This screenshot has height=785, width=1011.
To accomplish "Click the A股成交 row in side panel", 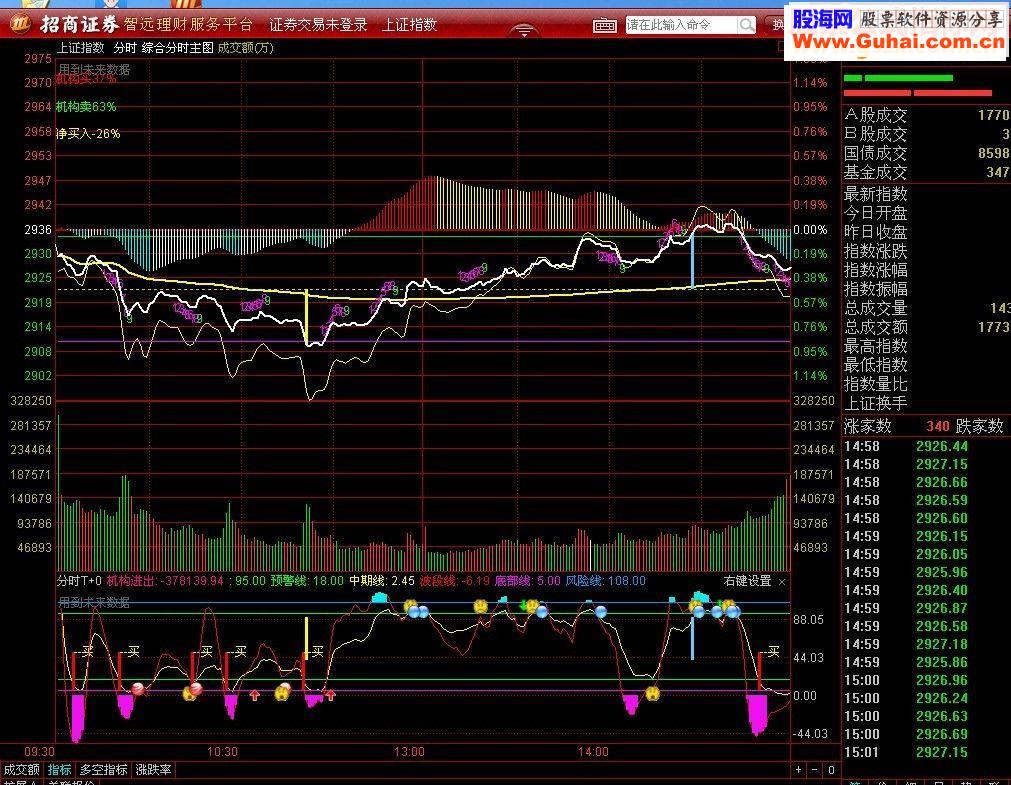I will (x=927, y=115).
